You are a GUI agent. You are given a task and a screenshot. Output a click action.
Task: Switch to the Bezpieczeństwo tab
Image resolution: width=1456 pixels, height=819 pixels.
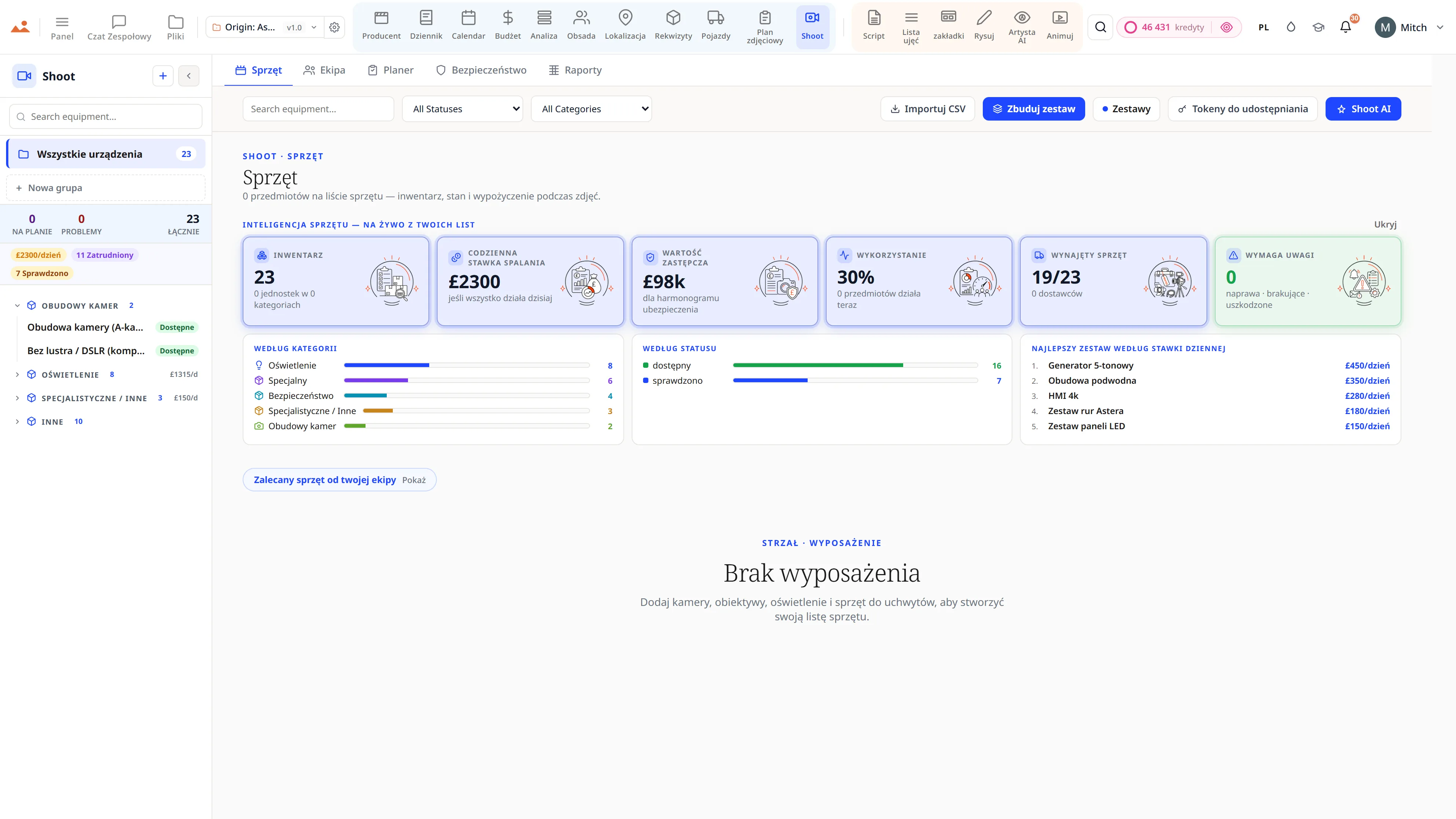coord(481,70)
